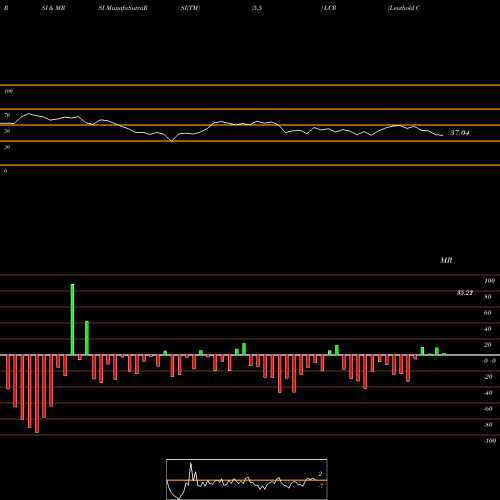This screenshot has width=500, height=500.
Task: Click the MR value label 35.22
Action: [x=465, y=293]
